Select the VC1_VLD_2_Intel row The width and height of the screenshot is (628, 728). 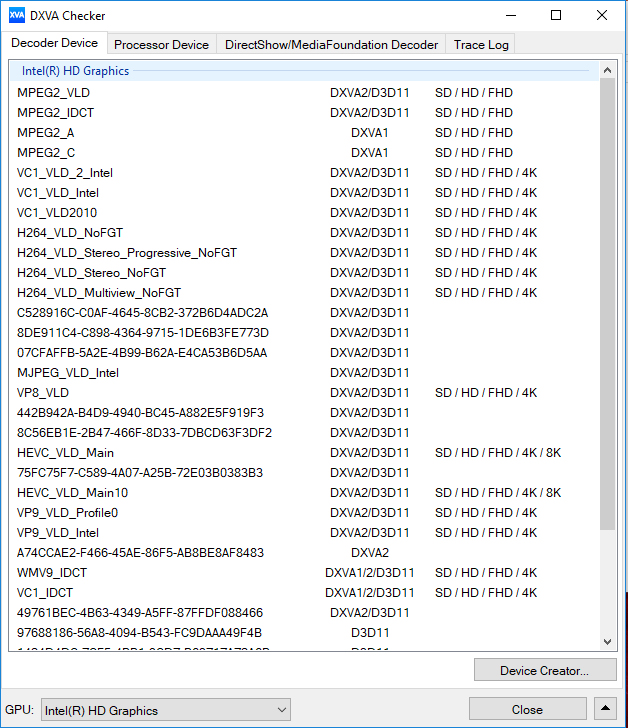pyautogui.click(x=304, y=173)
